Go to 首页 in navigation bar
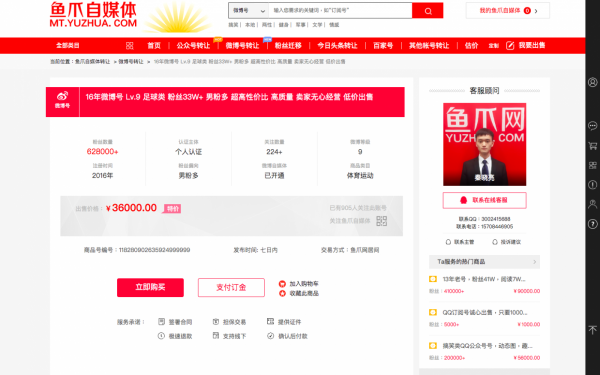Viewport: 600px width, 375px height. [x=154, y=46]
